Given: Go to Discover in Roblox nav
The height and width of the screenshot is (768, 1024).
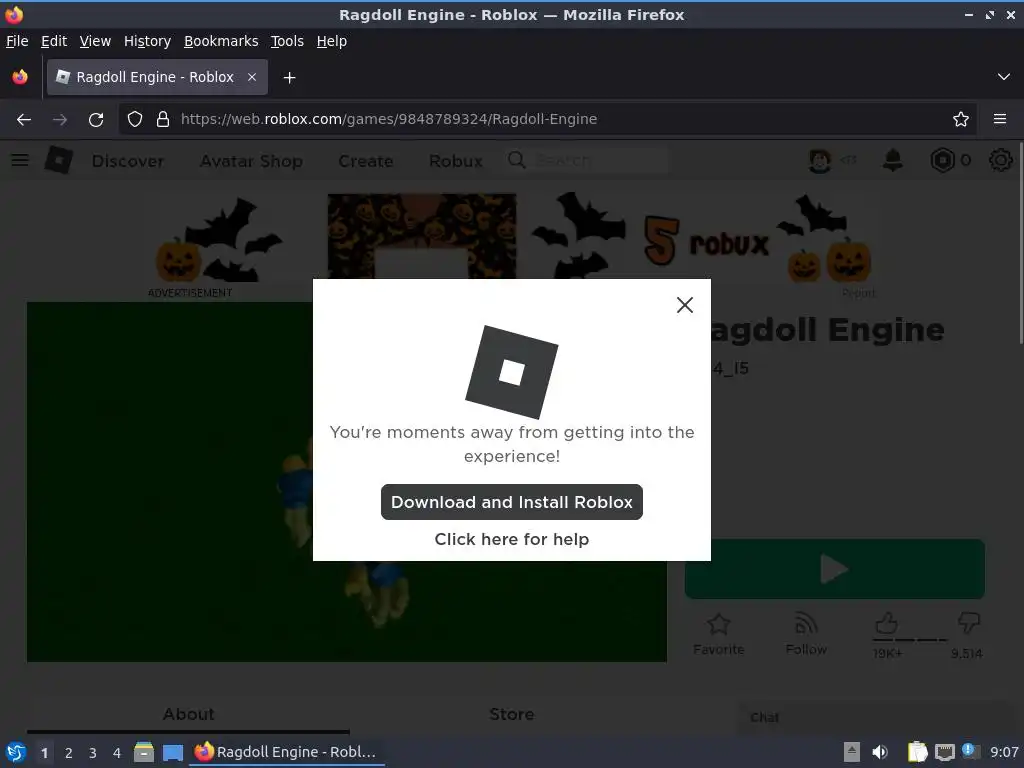Looking at the screenshot, I should point(128,161).
